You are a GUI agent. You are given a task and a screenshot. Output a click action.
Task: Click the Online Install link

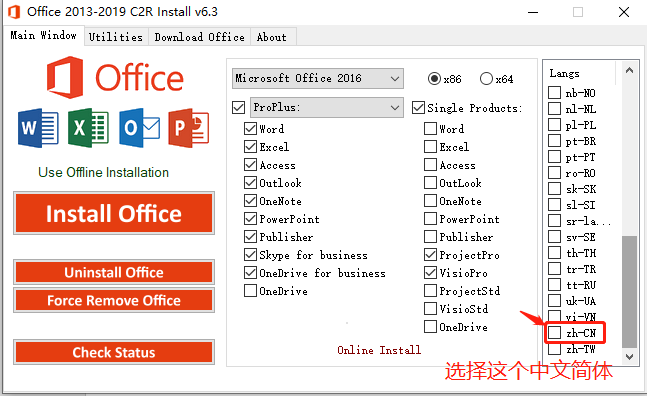coord(379,350)
